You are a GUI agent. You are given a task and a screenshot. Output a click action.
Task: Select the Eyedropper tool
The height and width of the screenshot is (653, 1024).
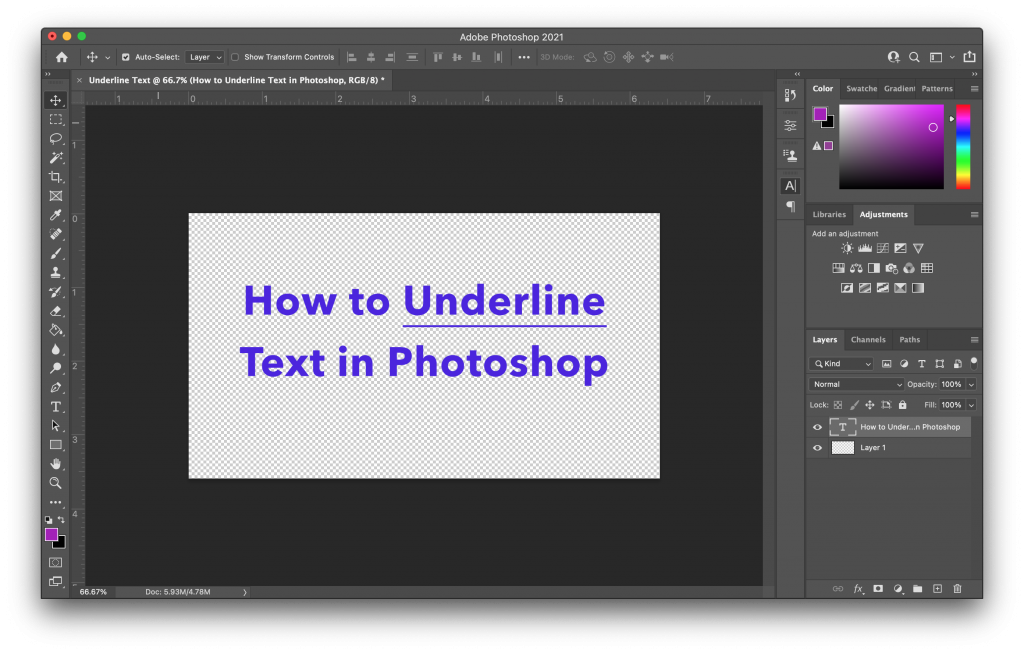56,215
